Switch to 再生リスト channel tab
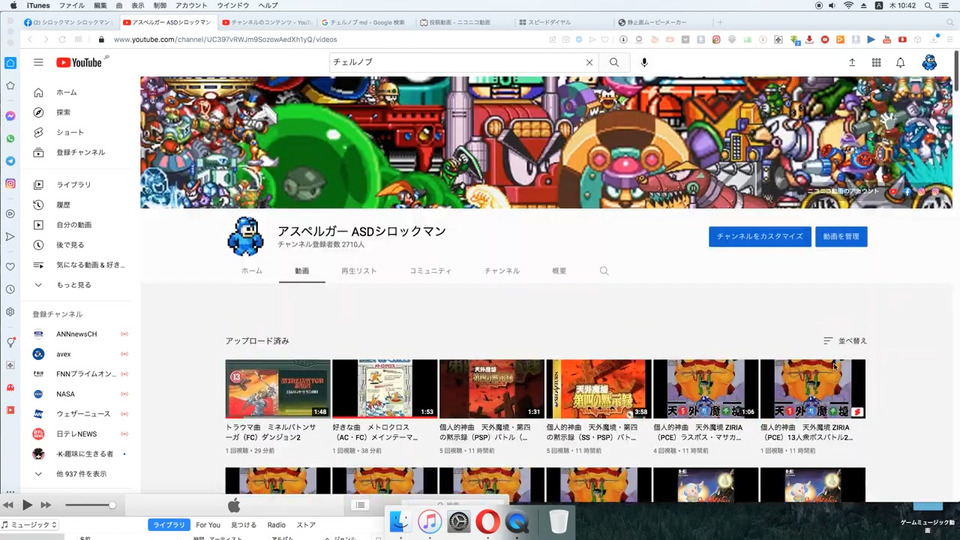Viewport: 960px width, 540px height. (x=359, y=271)
